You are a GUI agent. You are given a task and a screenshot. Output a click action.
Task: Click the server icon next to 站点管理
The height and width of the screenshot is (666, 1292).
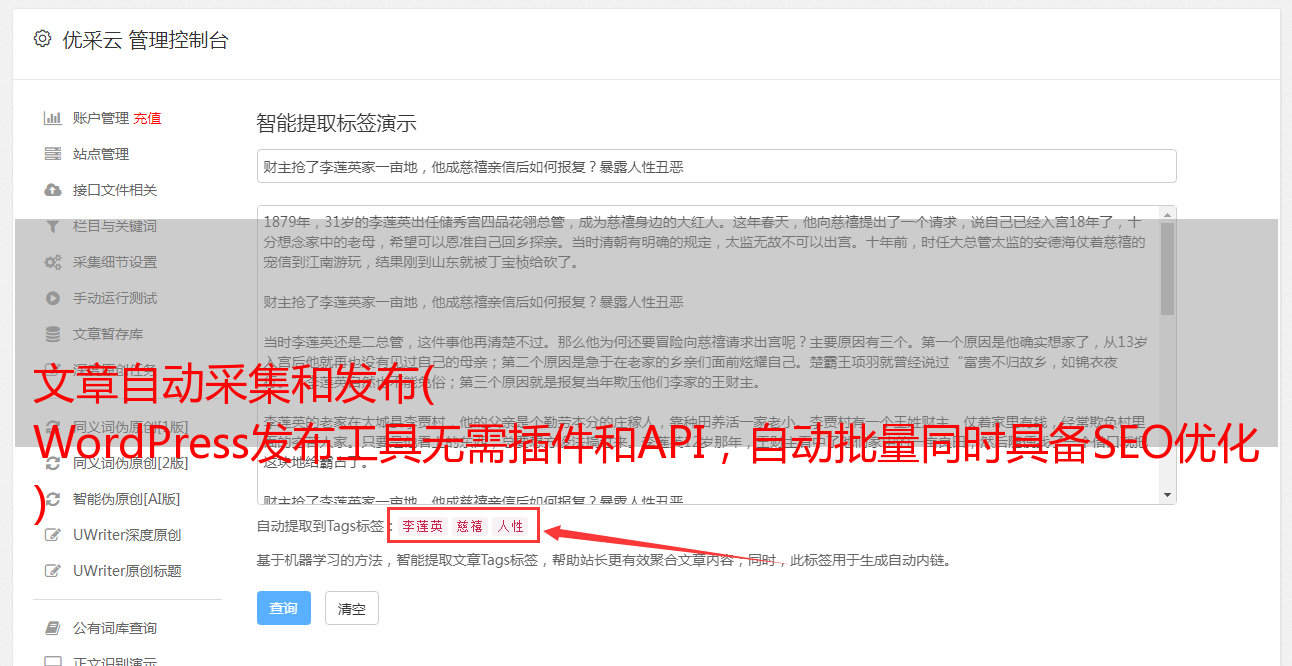(x=53, y=154)
